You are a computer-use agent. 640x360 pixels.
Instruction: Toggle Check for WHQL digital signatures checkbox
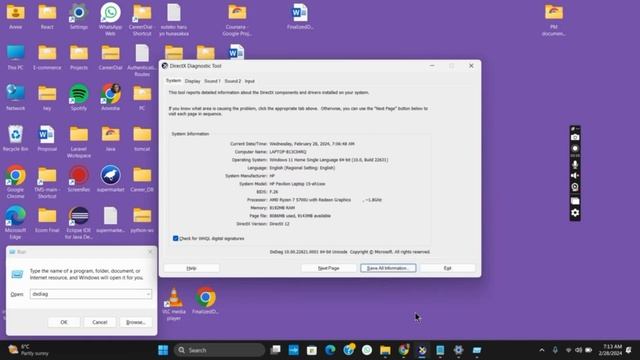coord(176,238)
